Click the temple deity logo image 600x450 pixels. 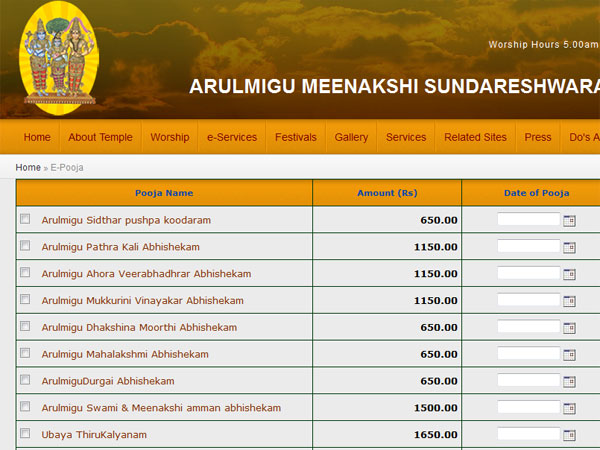[x=59, y=58]
